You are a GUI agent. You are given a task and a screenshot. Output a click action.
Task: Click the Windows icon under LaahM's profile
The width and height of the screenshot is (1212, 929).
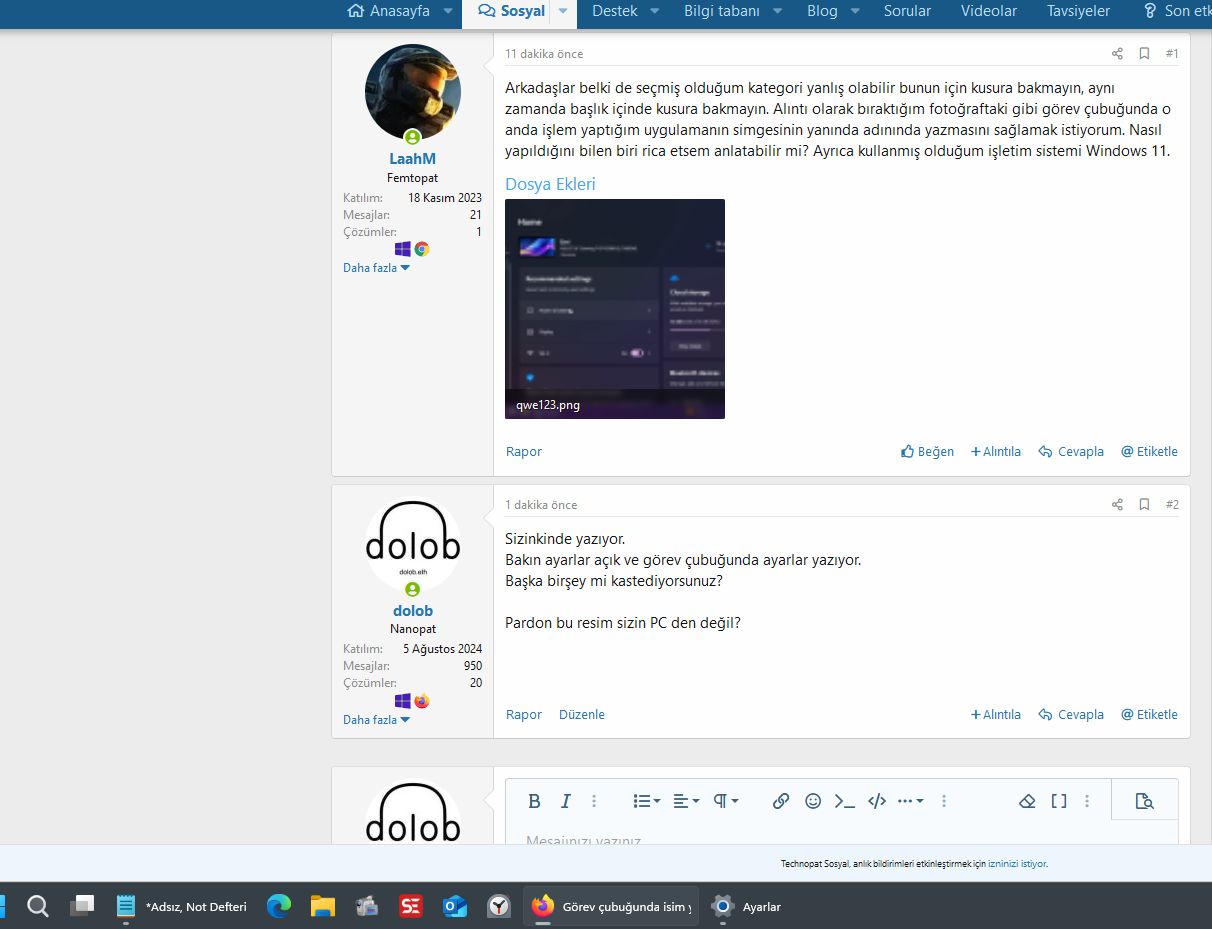point(403,249)
